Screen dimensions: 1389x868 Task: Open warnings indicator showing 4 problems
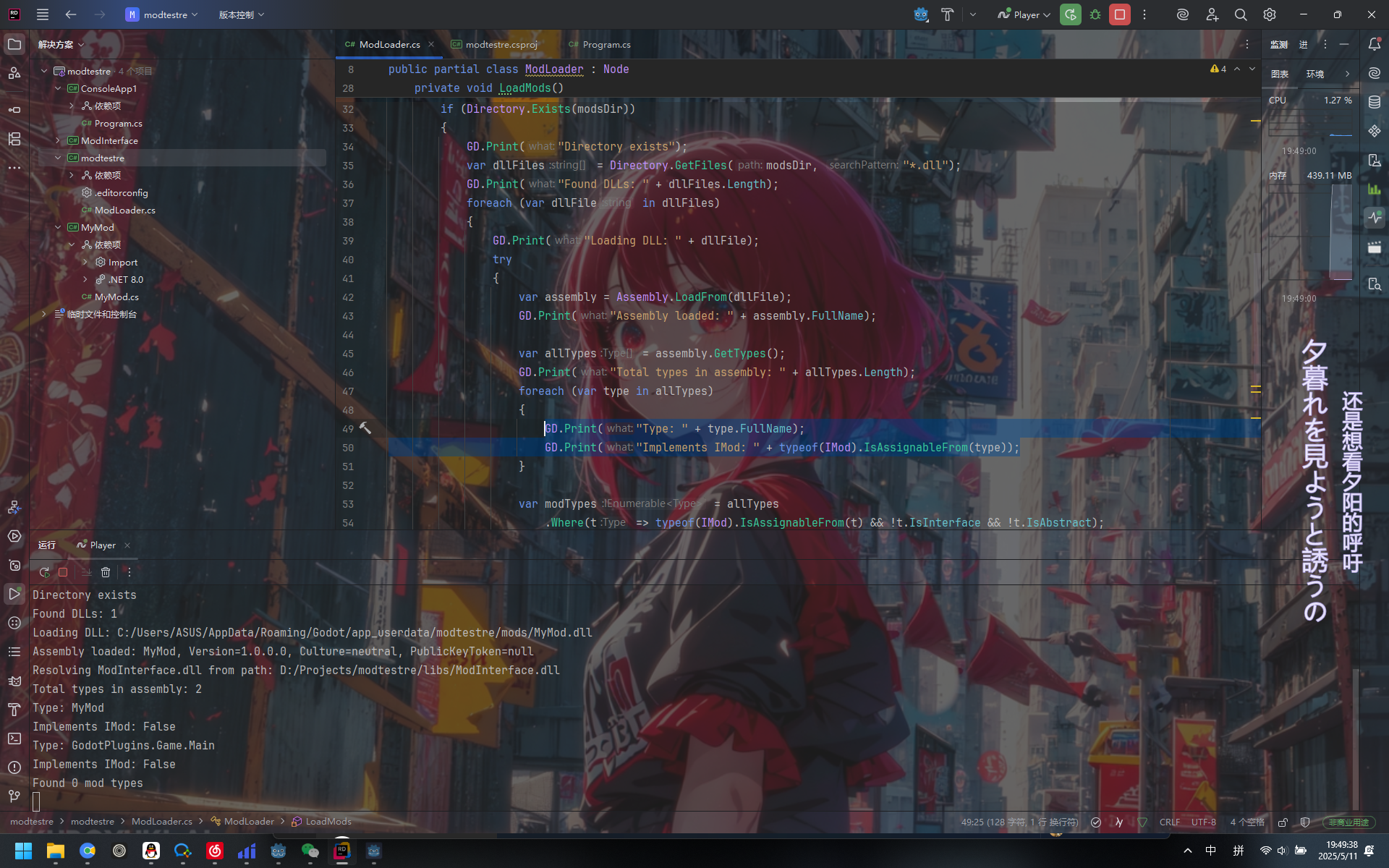[x=1218, y=69]
